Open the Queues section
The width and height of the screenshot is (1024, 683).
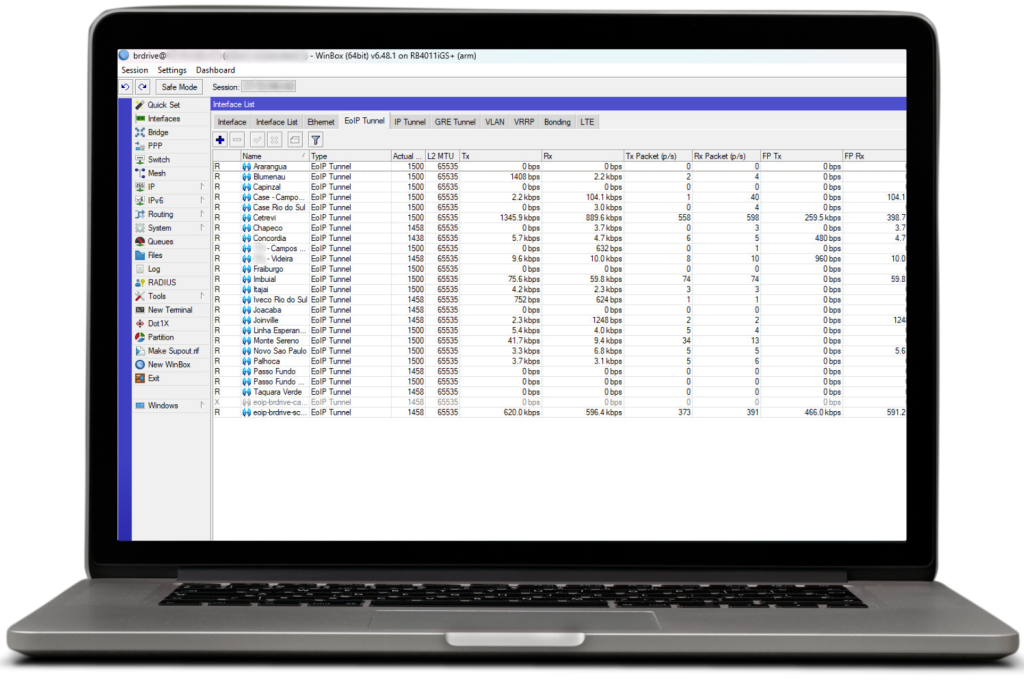(160, 242)
